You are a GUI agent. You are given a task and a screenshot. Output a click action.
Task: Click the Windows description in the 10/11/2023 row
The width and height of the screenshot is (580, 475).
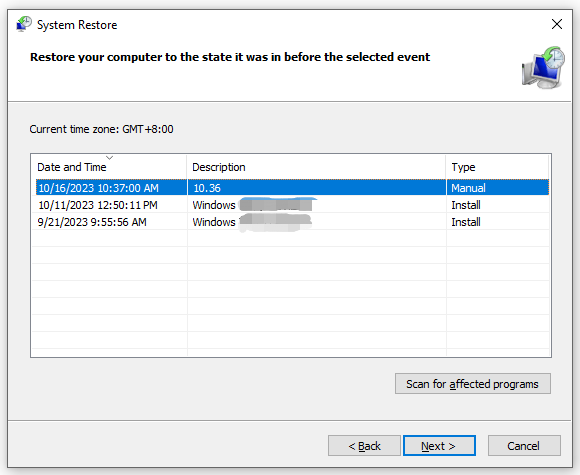(x=214, y=205)
